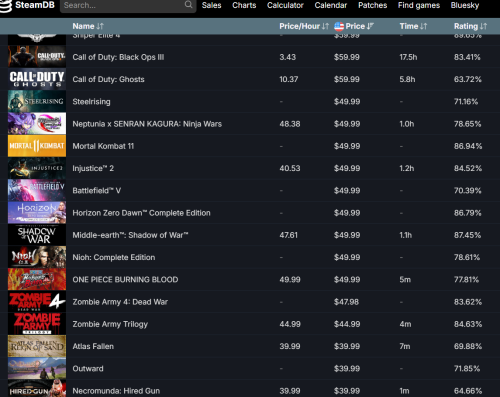Image resolution: width=500 pixels, height=397 pixels.
Task: Click the 86.94% rating value
Action: point(468,146)
